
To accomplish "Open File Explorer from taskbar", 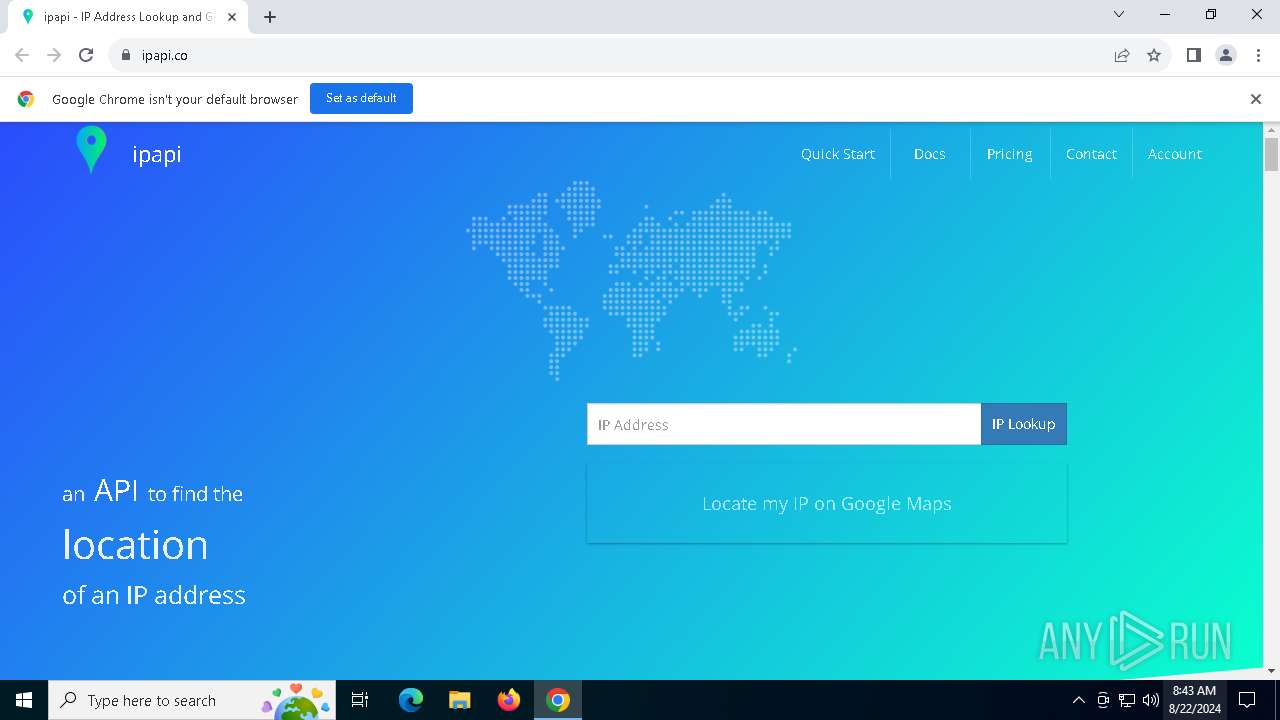I will (x=459, y=700).
